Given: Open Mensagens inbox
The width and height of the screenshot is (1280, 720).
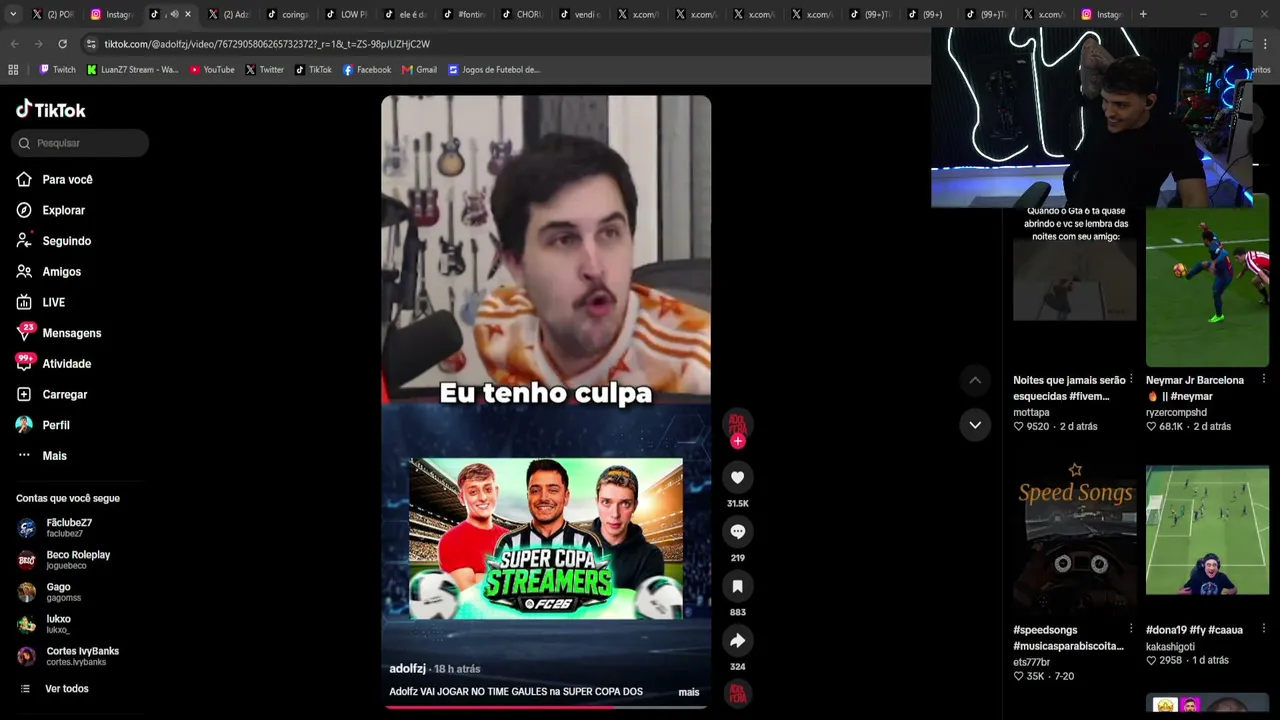Looking at the screenshot, I should (x=59, y=333).
